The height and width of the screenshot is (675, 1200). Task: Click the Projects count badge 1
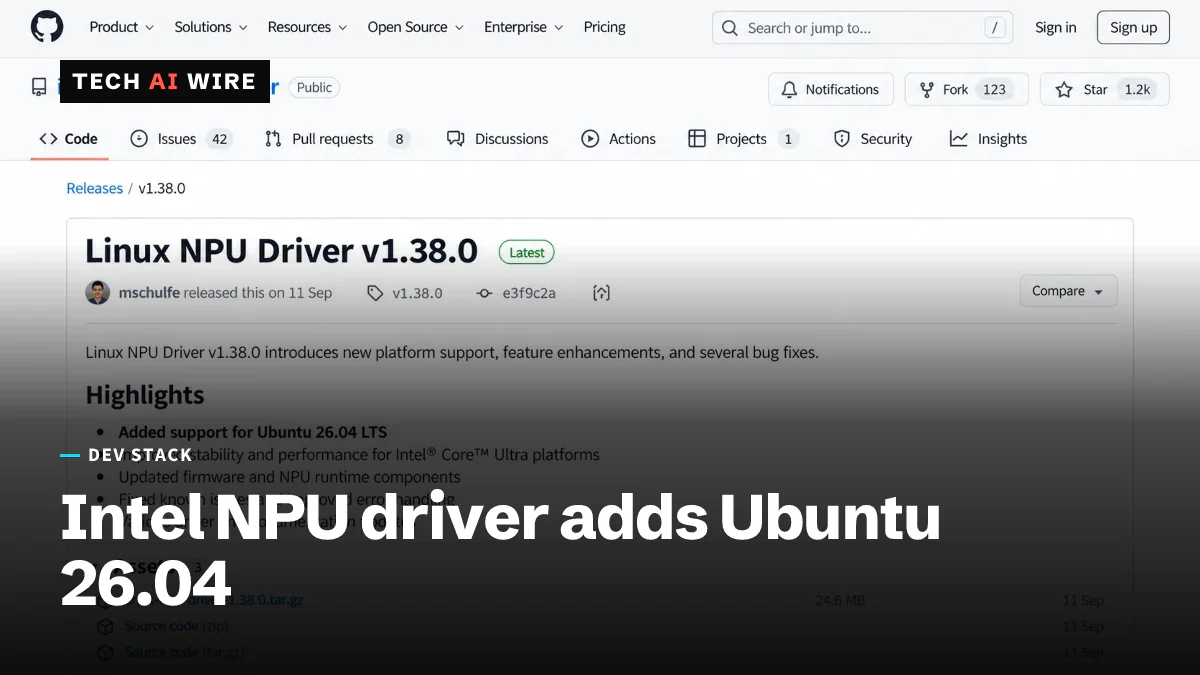pos(788,139)
